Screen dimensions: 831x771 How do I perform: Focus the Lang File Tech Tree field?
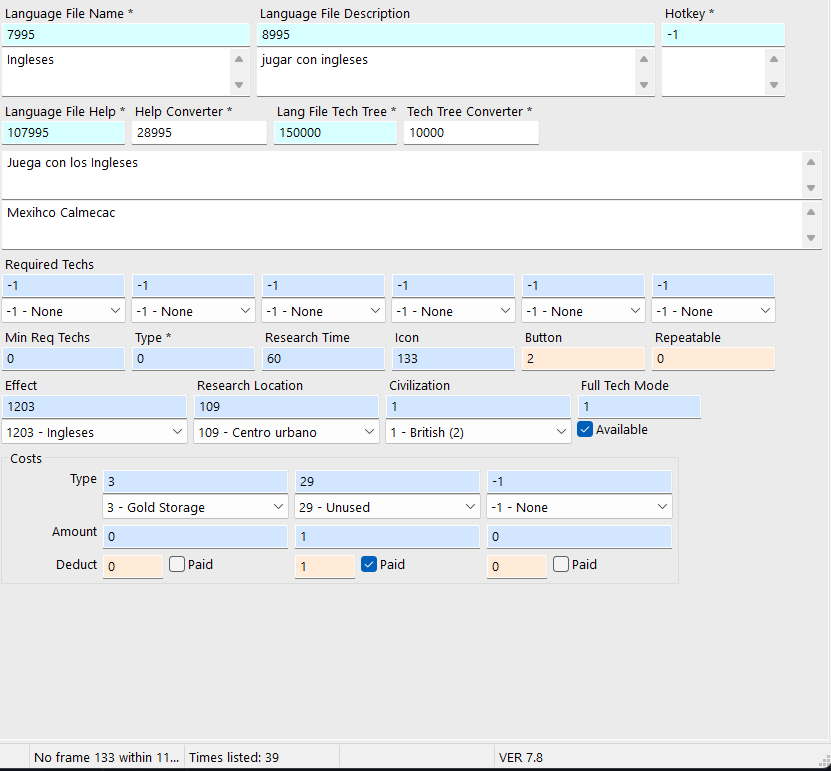[335, 132]
